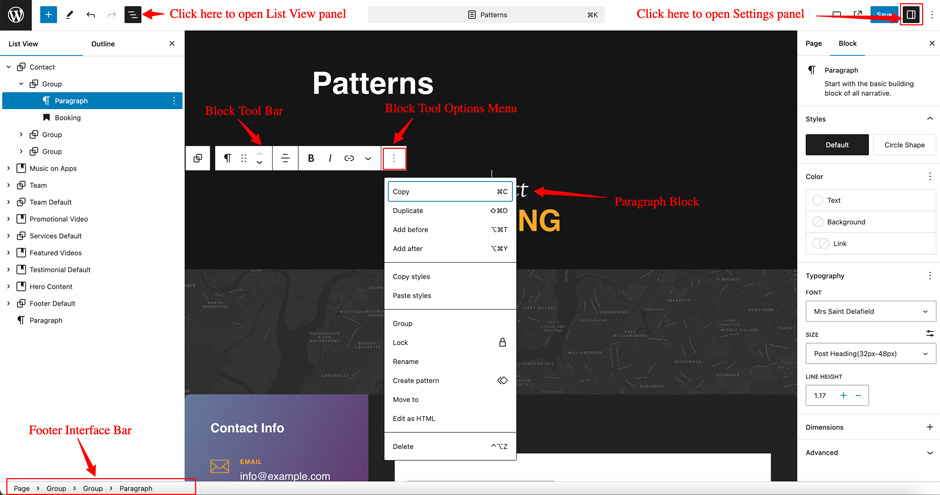Select the Circle Shape style
This screenshot has width=940, height=495.
[904, 145]
